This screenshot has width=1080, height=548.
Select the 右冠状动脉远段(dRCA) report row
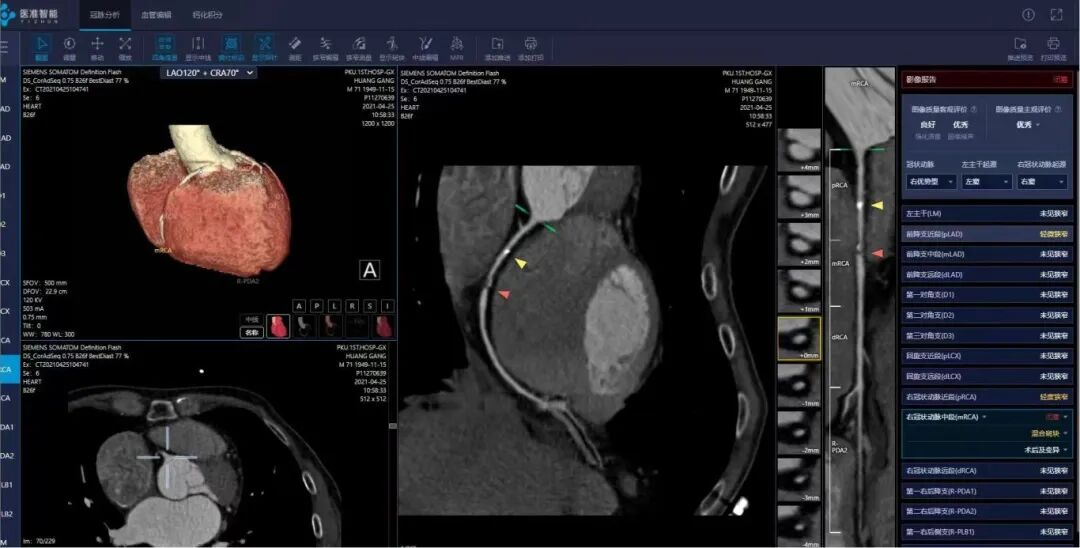point(987,471)
